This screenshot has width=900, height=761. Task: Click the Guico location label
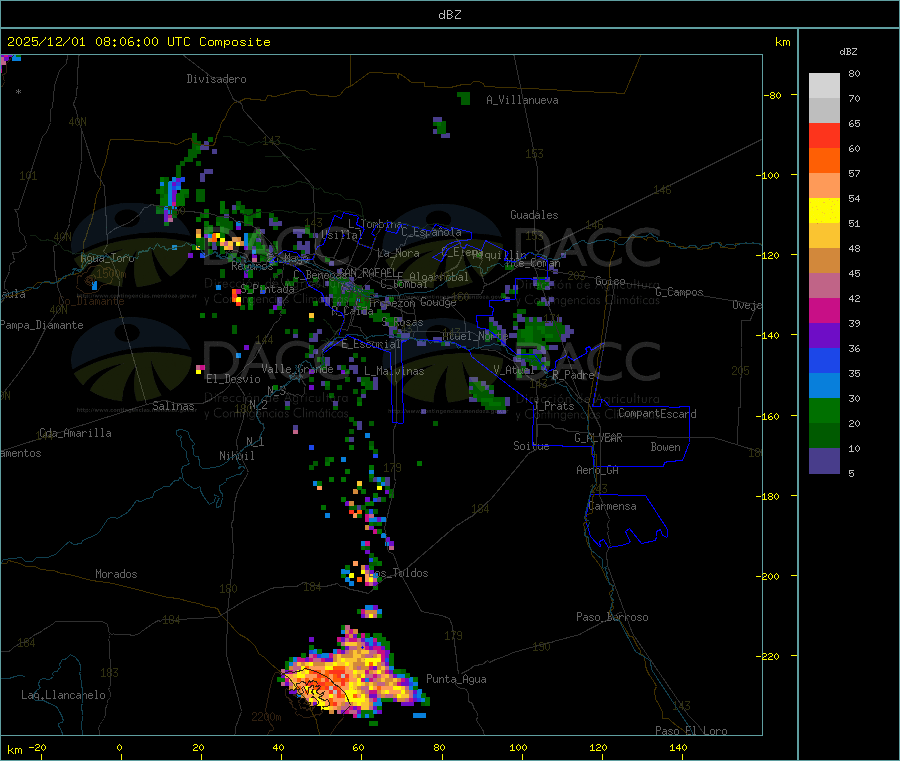pos(610,281)
